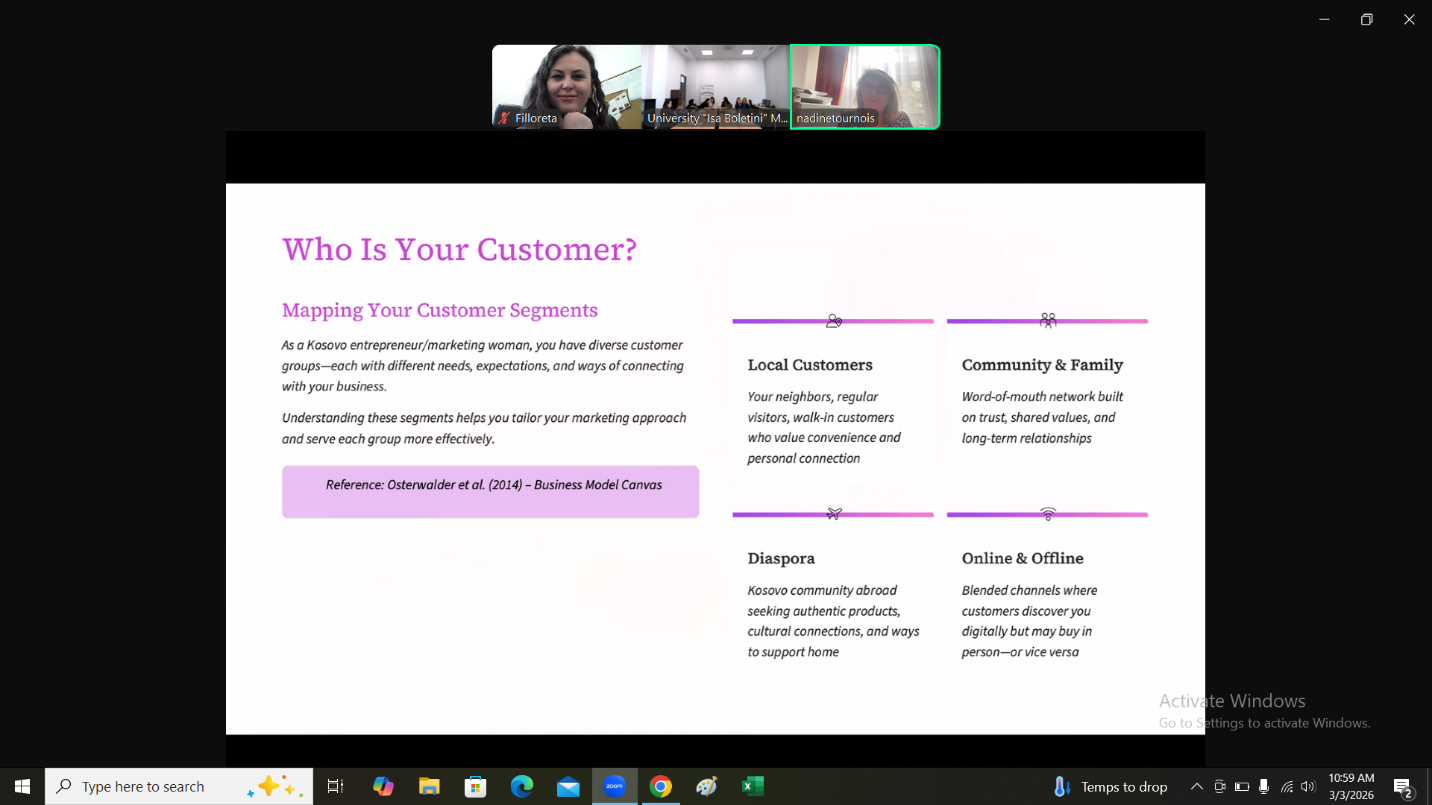Select Filloreta's video thumbnail

click(x=567, y=86)
